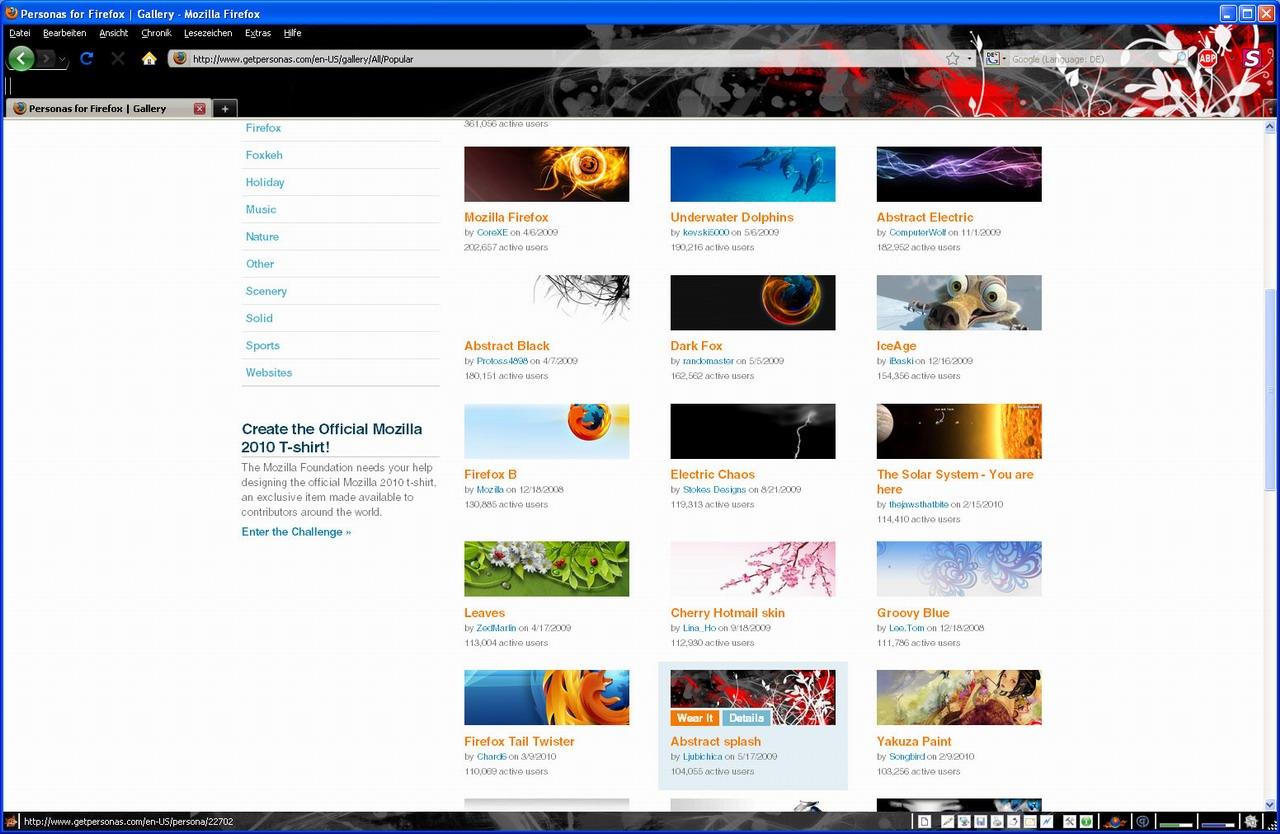
Task: Click the printer icon in status bar
Action: [997, 822]
